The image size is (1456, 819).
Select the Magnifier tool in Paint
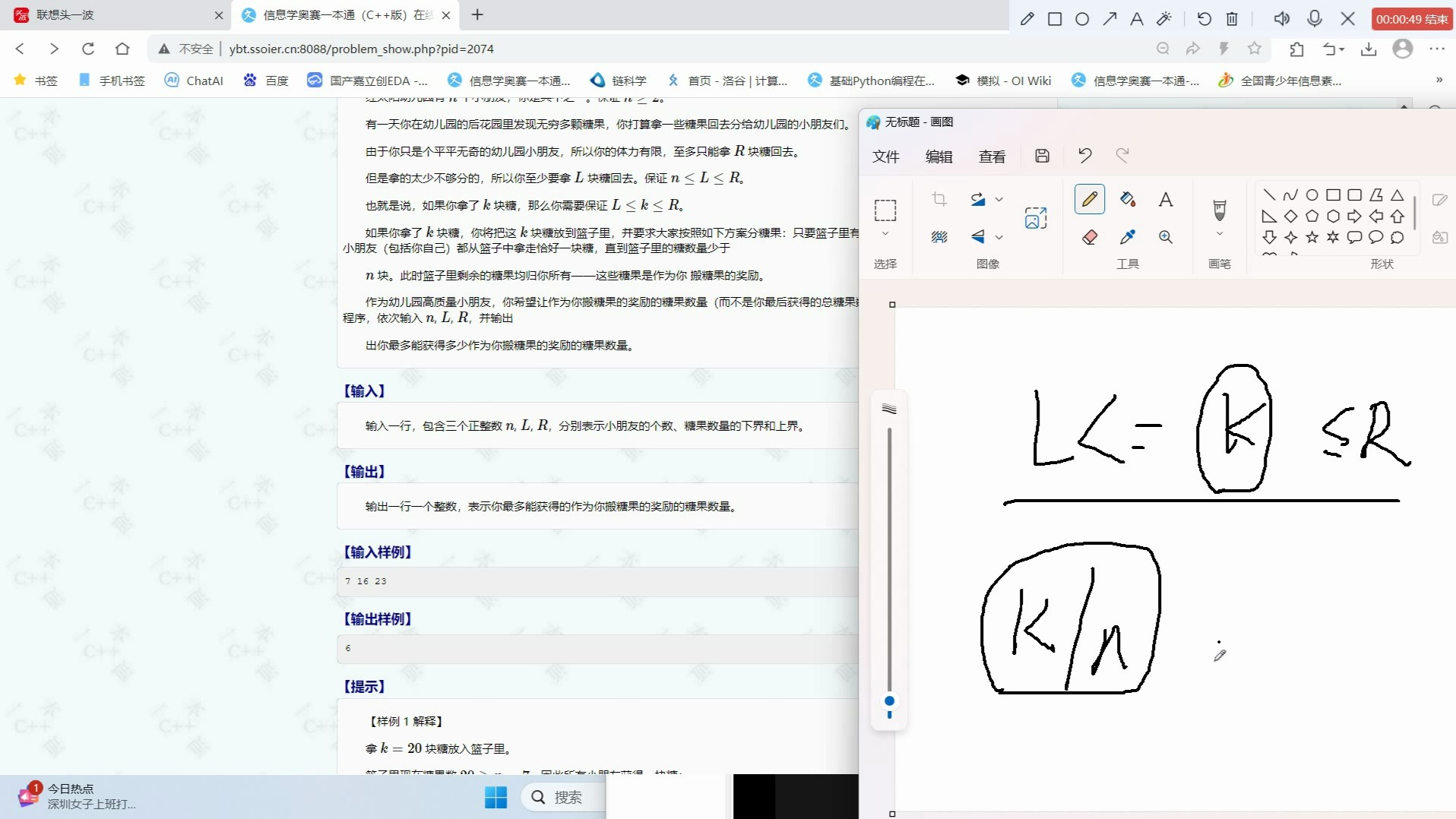(x=1166, y=237)
